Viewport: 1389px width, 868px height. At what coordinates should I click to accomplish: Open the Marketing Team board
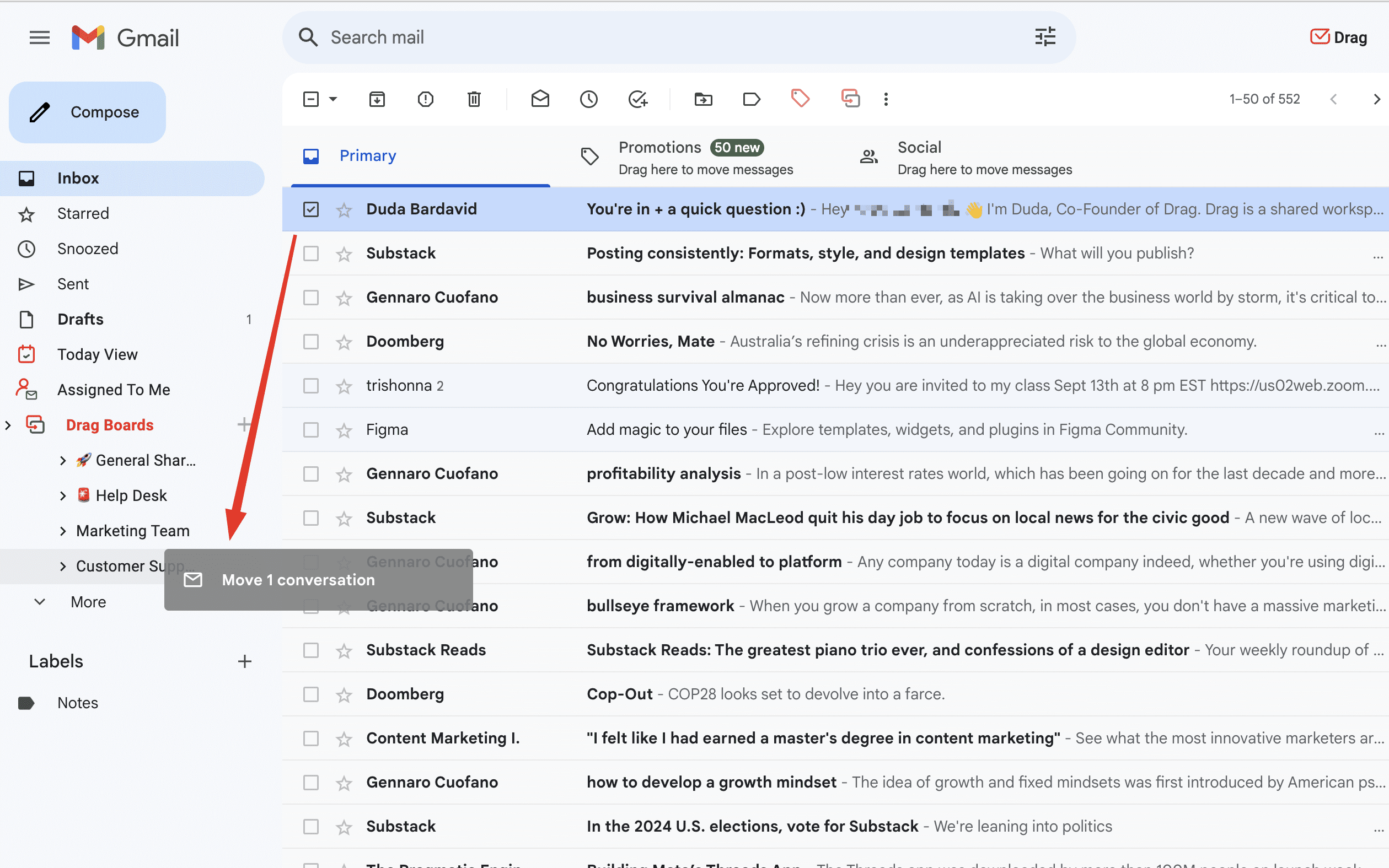[x=133, y=531]
